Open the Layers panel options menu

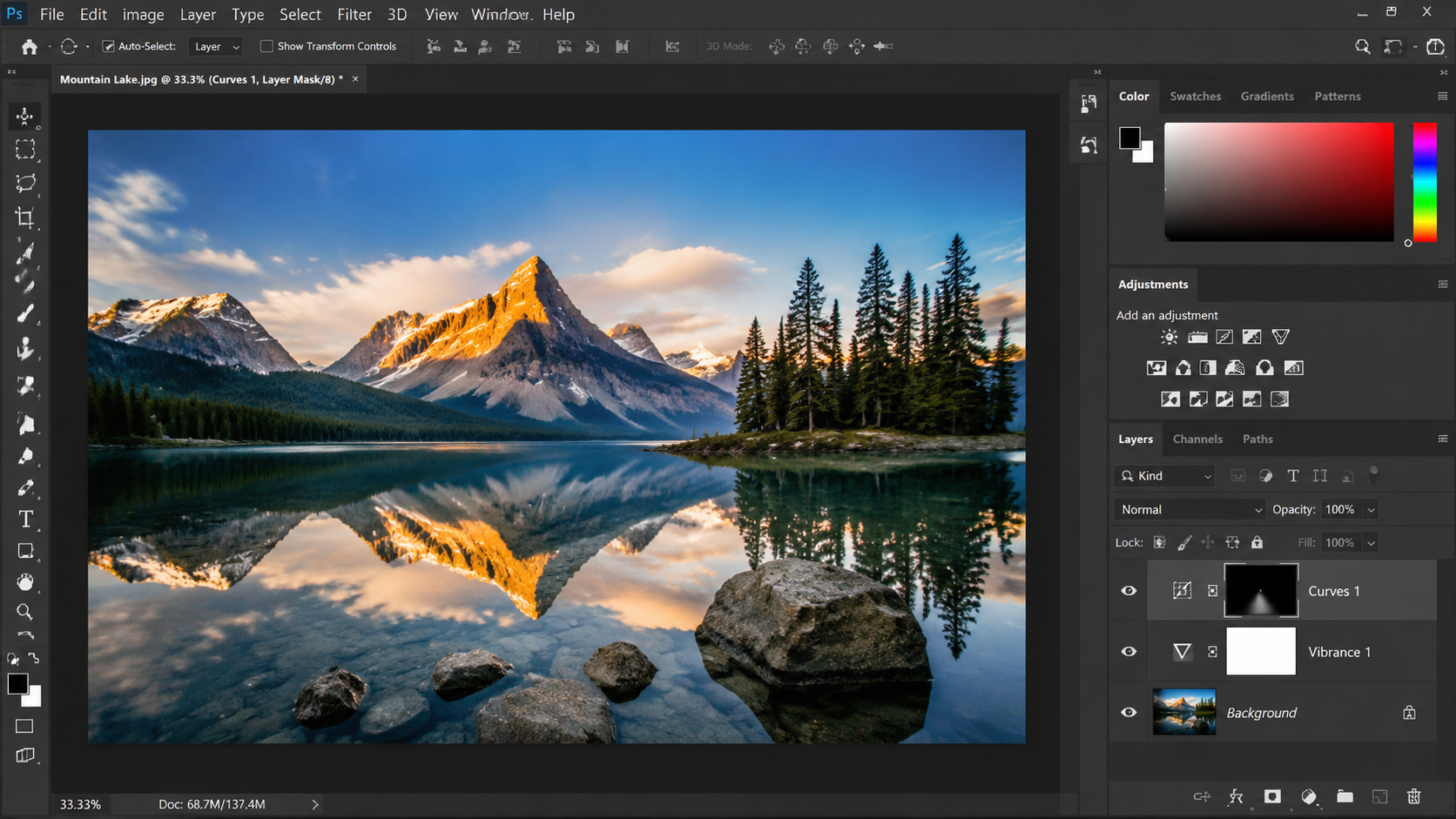pyautogui.click(x=1442, y=439)
